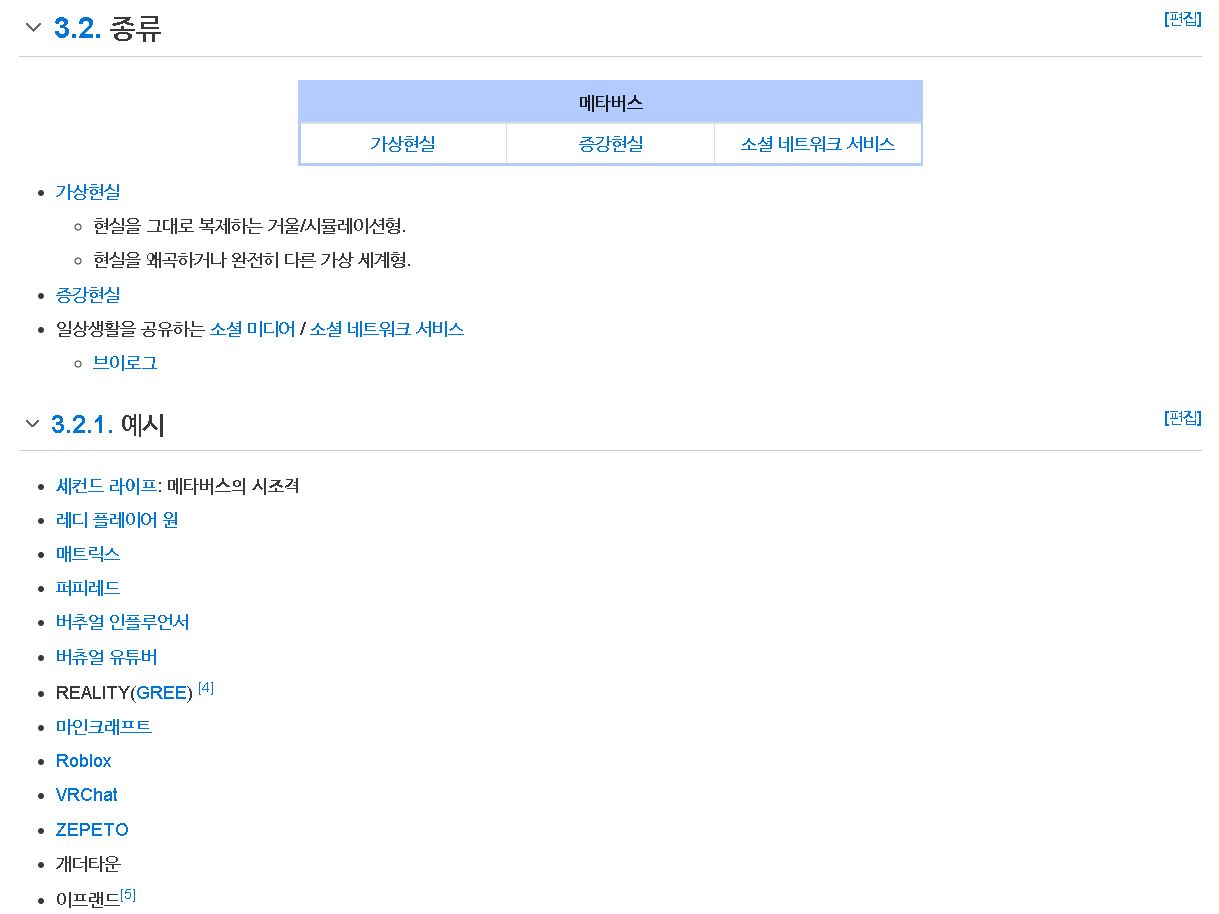Screen dimensions: 1219x914
Task: Open 가상현실 link in bullet list
Action: tap(88, 192)
